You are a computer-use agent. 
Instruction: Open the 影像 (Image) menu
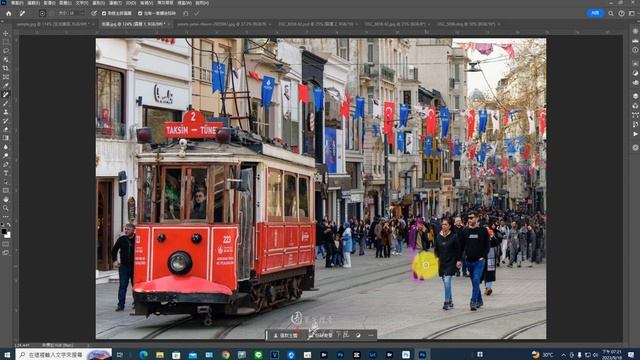(49, 3)
